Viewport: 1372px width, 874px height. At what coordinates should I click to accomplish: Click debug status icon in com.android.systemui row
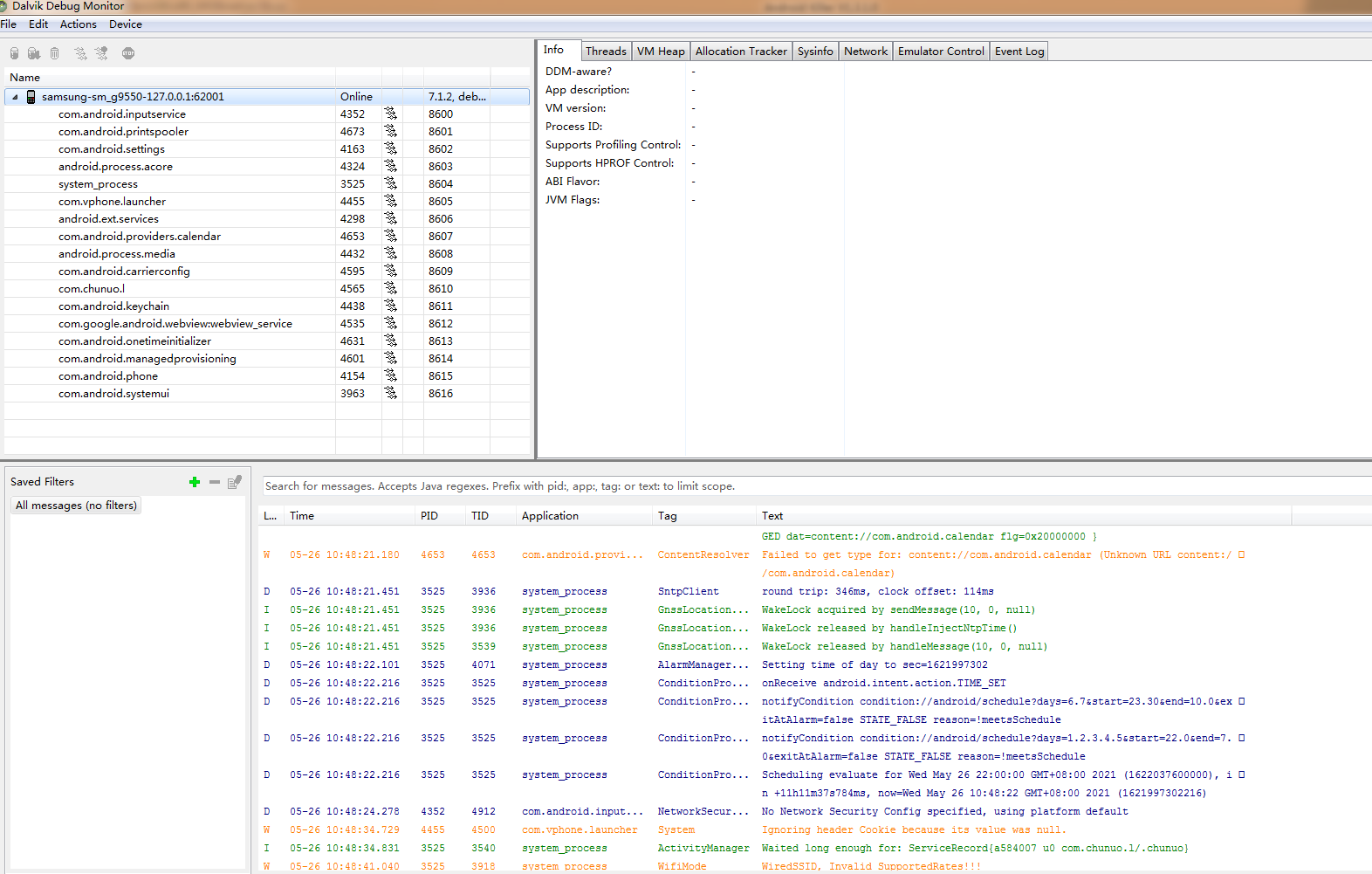(x=390, y=393)
